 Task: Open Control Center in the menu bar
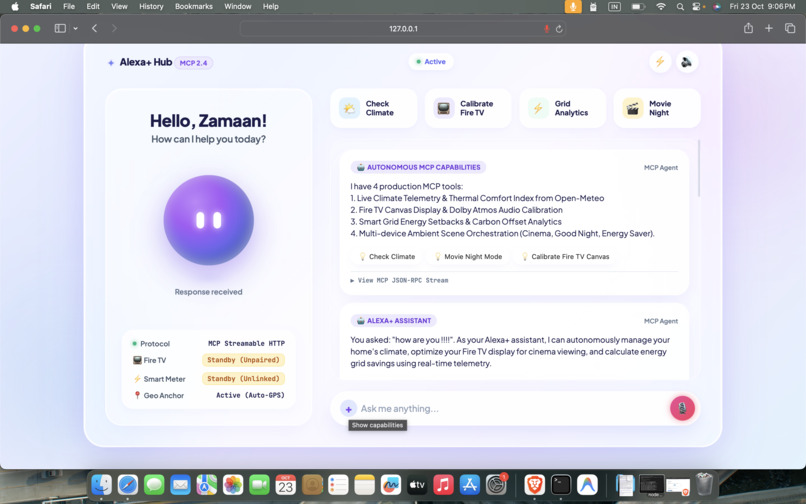(x=697, y=7)
